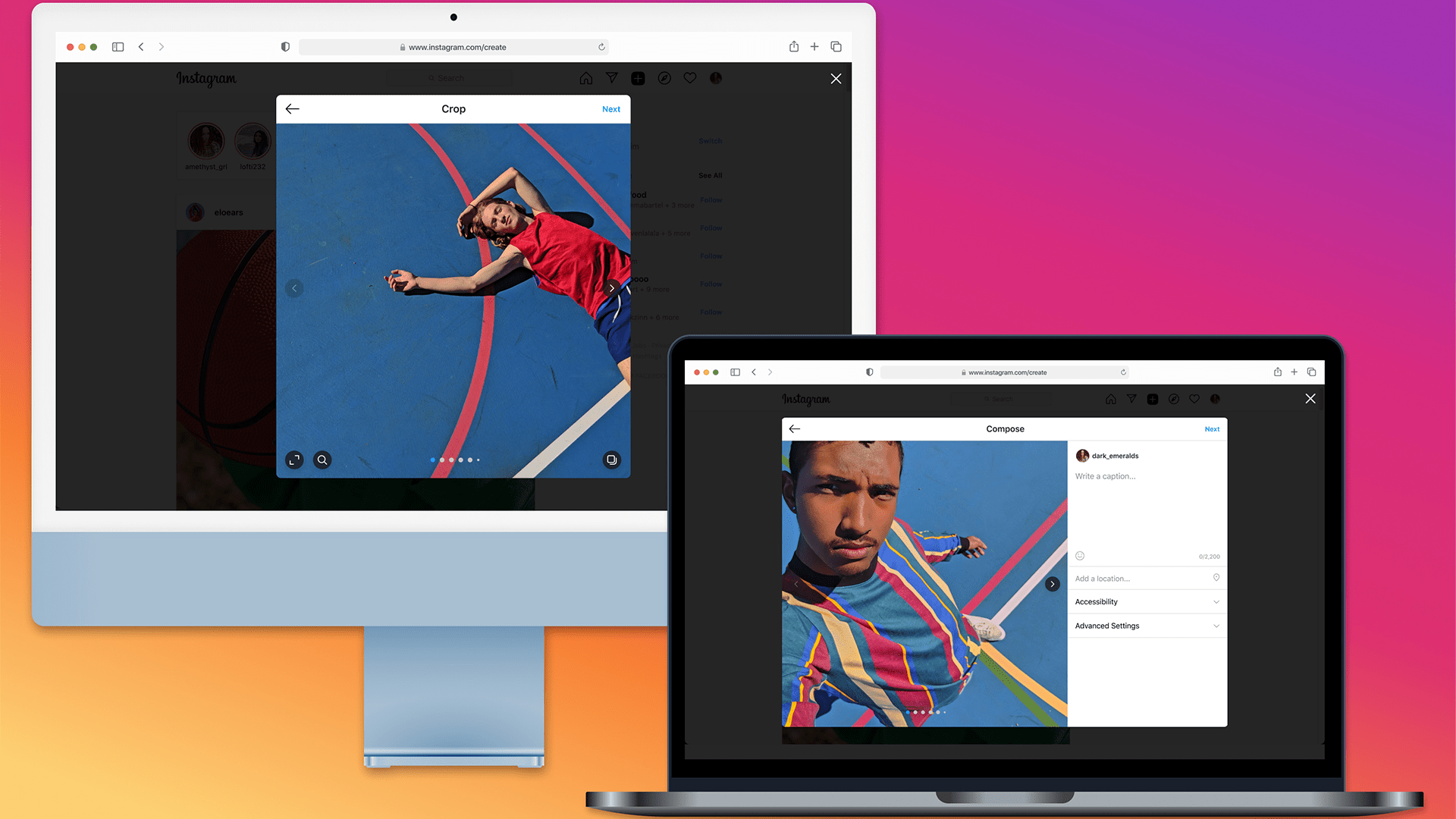
Task: Select first carousel page dot in Crop view
Action: (432, 460)
